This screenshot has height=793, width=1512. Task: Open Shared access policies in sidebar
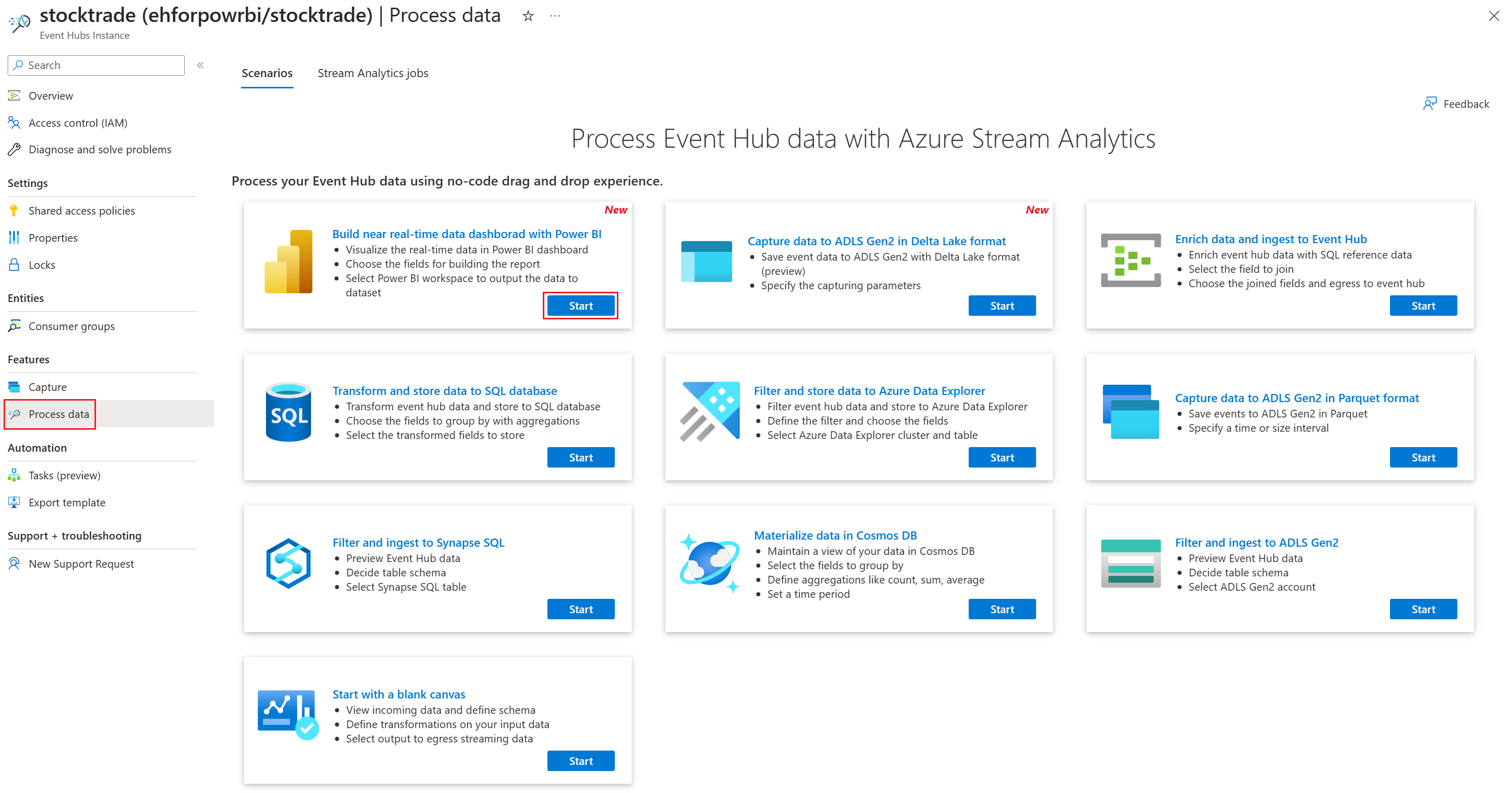[82, 211]
